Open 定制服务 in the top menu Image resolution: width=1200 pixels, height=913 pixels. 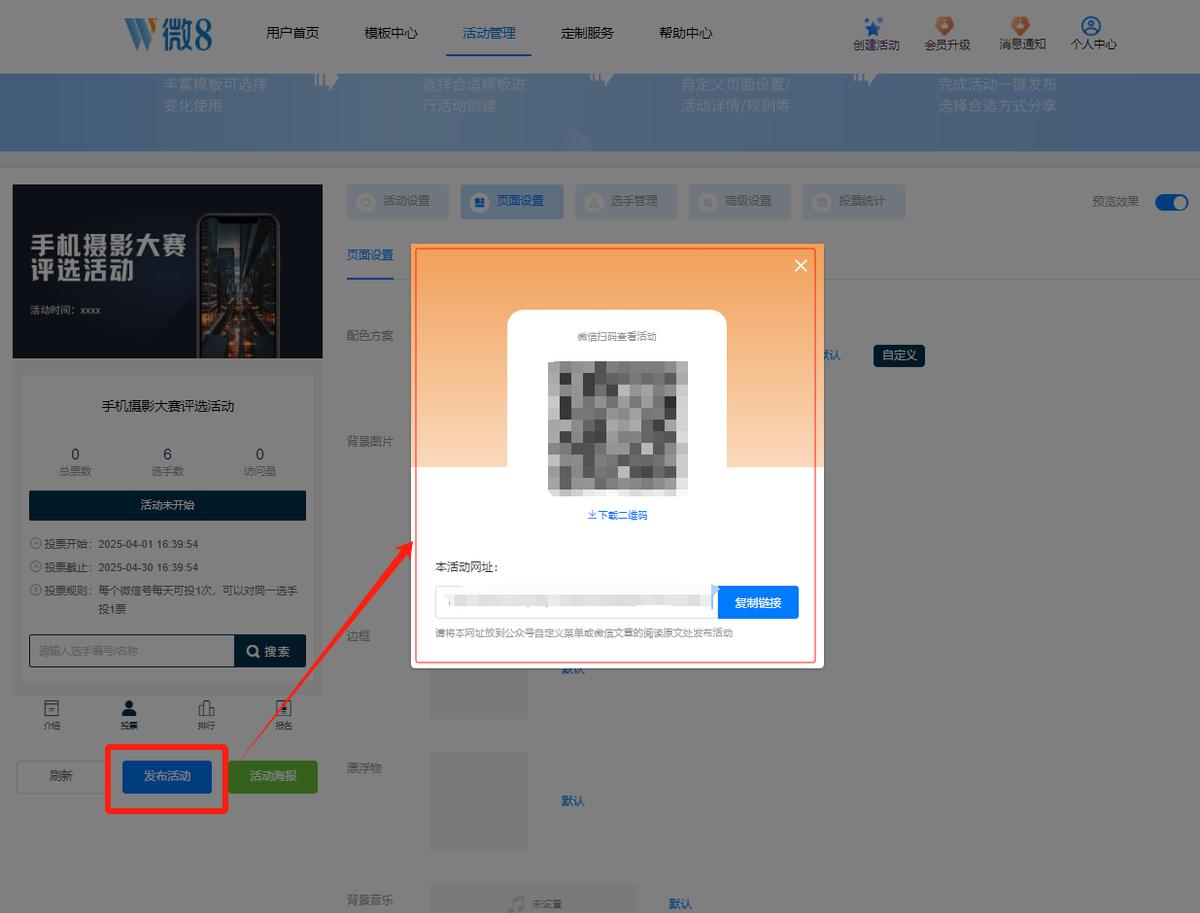(587, 33)
